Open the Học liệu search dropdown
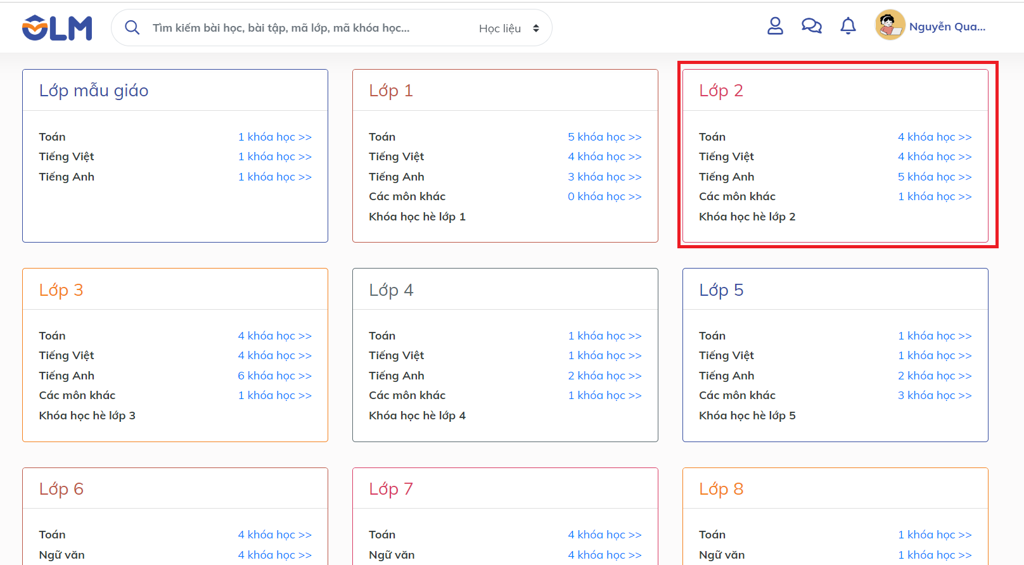This screenshot has width=1024, height=565. click(509, 28)
